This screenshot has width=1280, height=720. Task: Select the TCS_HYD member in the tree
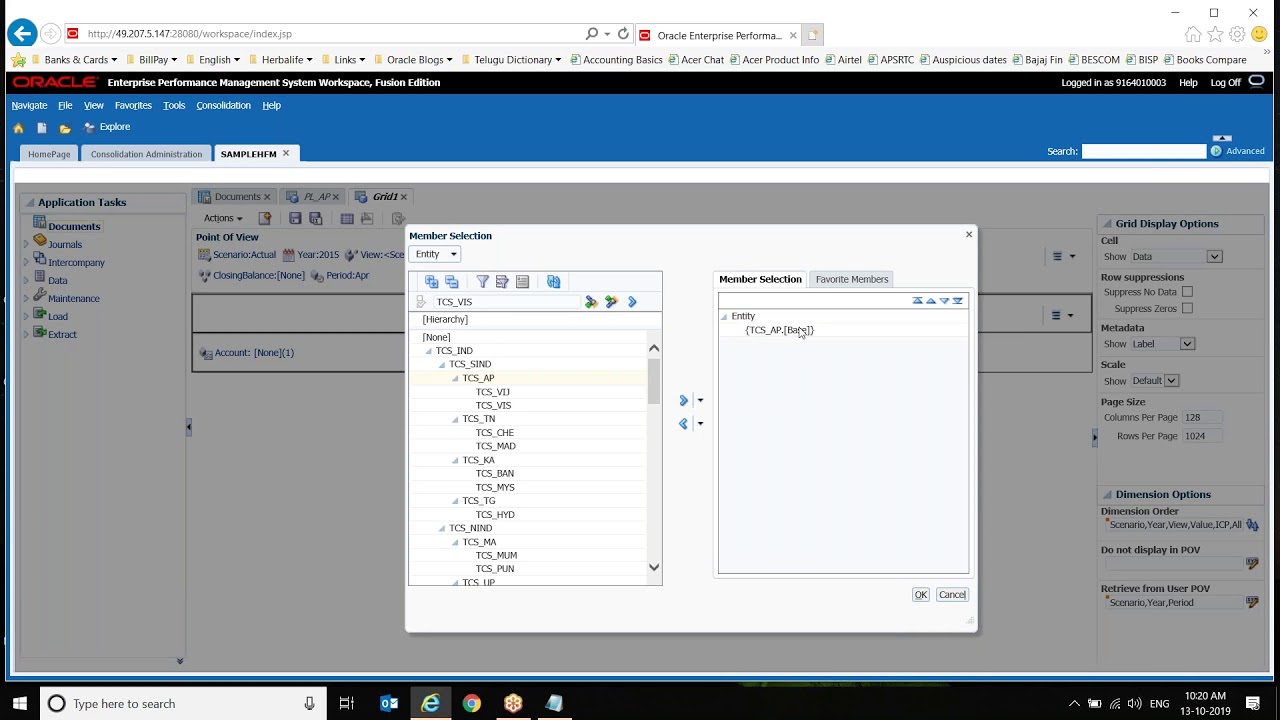point(495,515)
